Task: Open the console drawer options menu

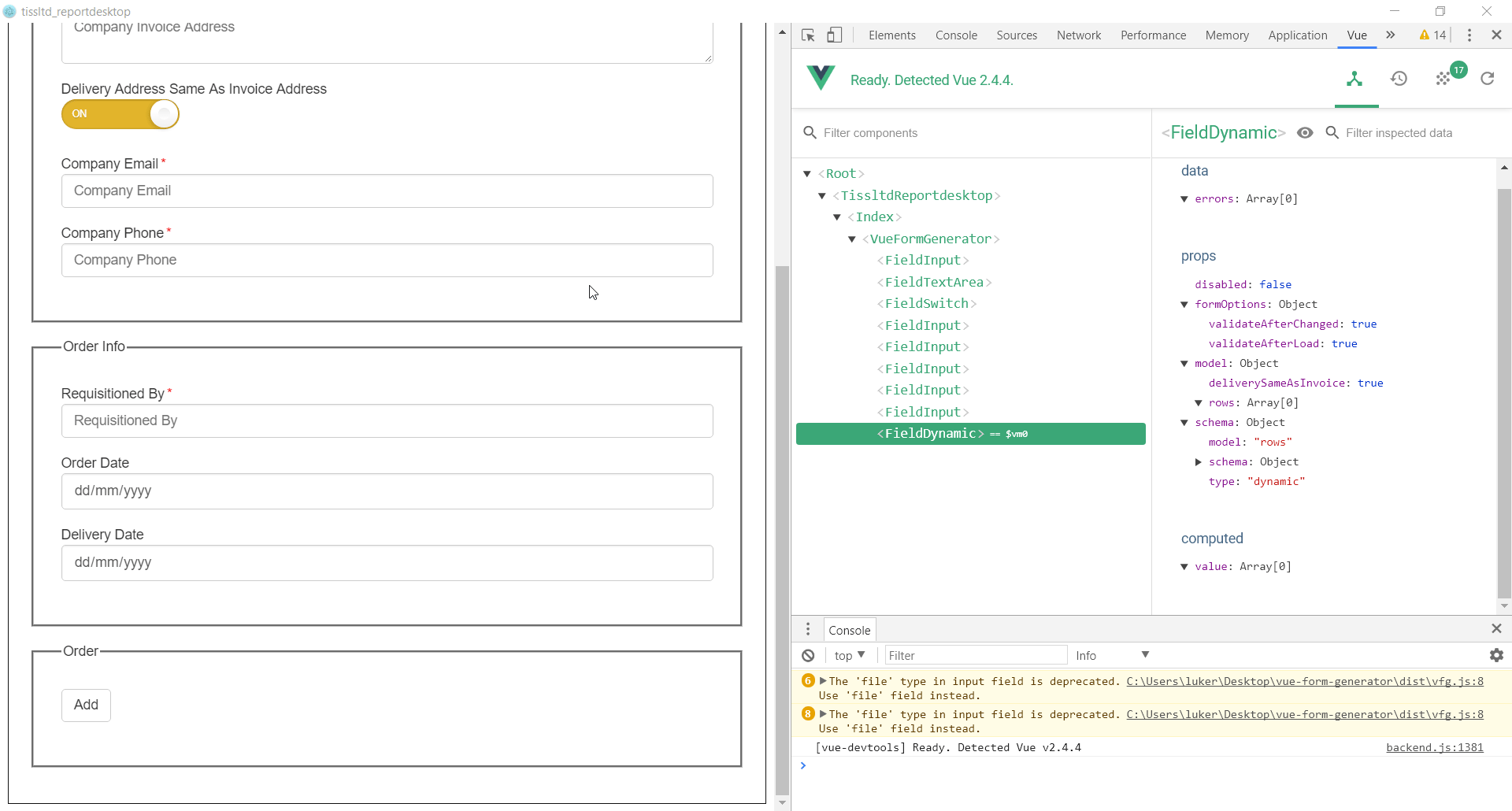Action: pyautogui.click(x=808, y=629)
